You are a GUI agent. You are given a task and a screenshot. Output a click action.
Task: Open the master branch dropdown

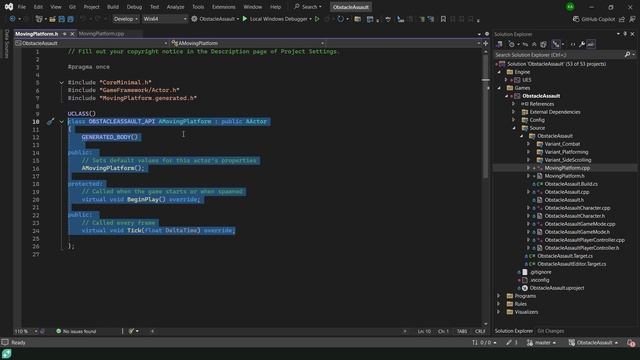(x=542, y=343)
